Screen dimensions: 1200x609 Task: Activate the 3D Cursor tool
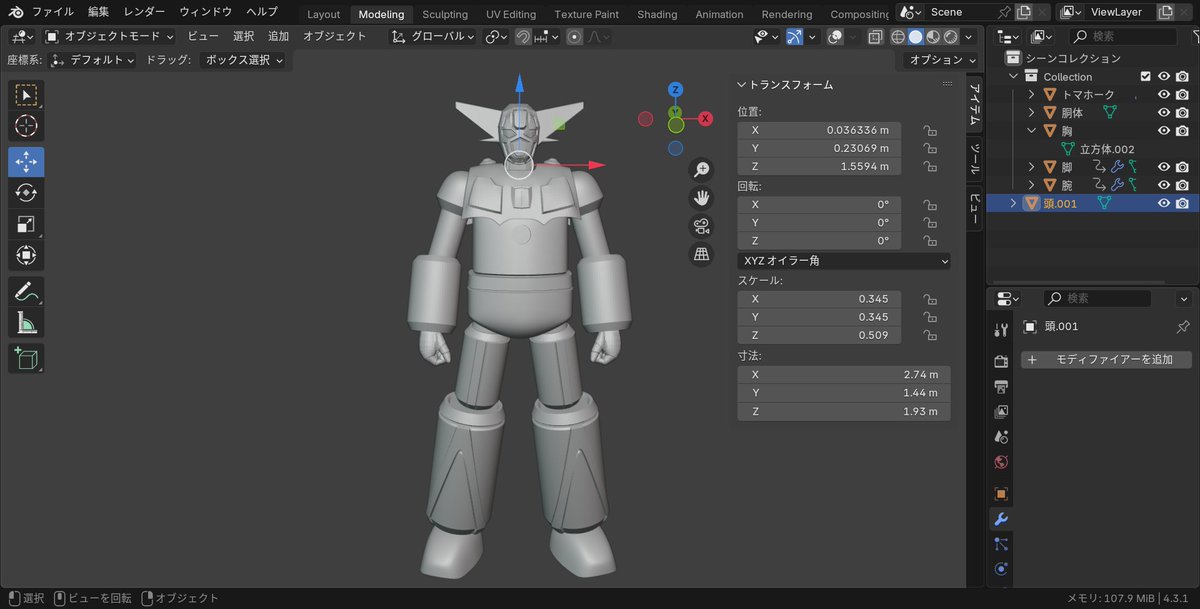pos(26,126)
